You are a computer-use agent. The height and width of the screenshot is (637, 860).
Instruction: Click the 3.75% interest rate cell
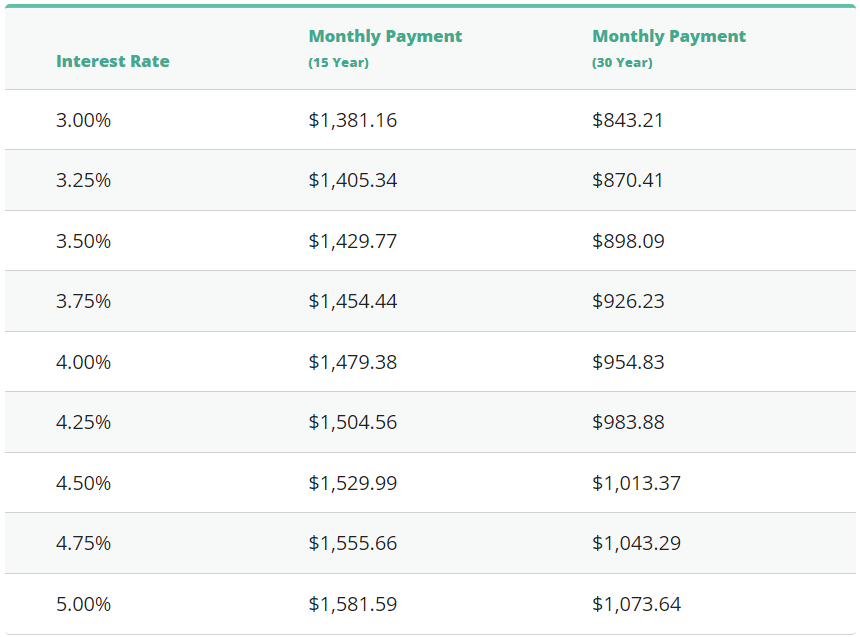click(x=83, y=301)
